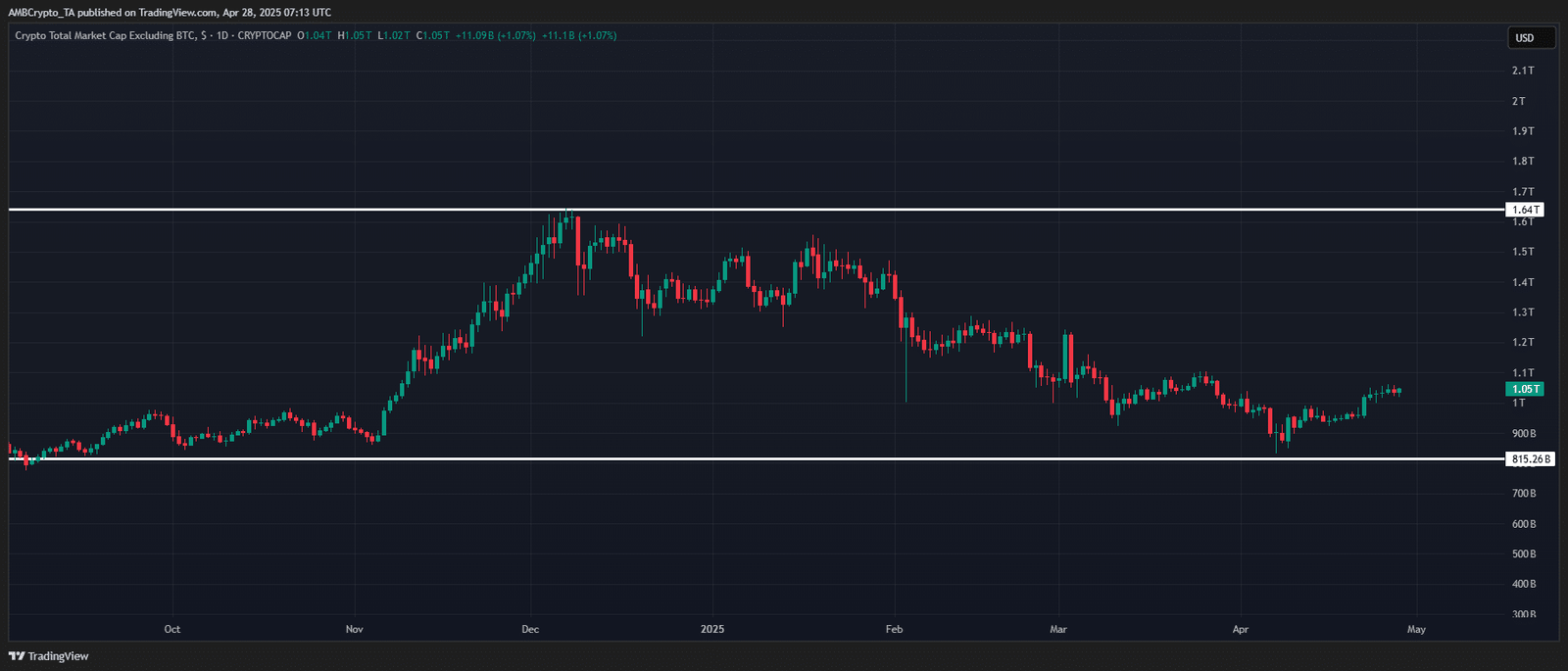The image size is (1568, 671).
Task: Click the +11.09B (+1.07%) change value
Action: [x=496, y=35]
